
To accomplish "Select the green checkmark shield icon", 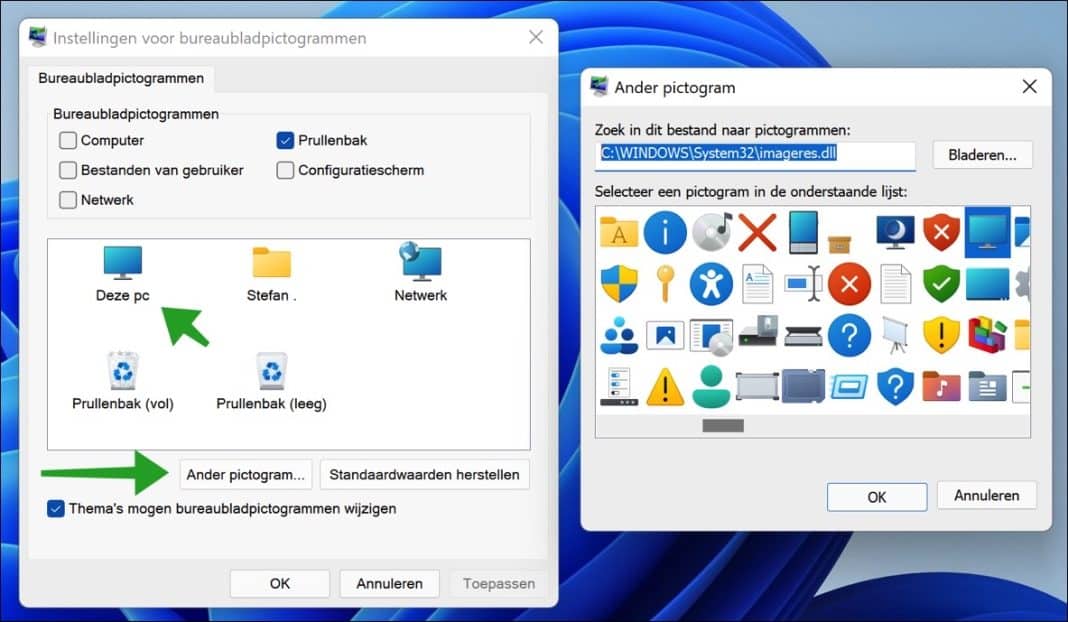I will [x=941, y=283].
